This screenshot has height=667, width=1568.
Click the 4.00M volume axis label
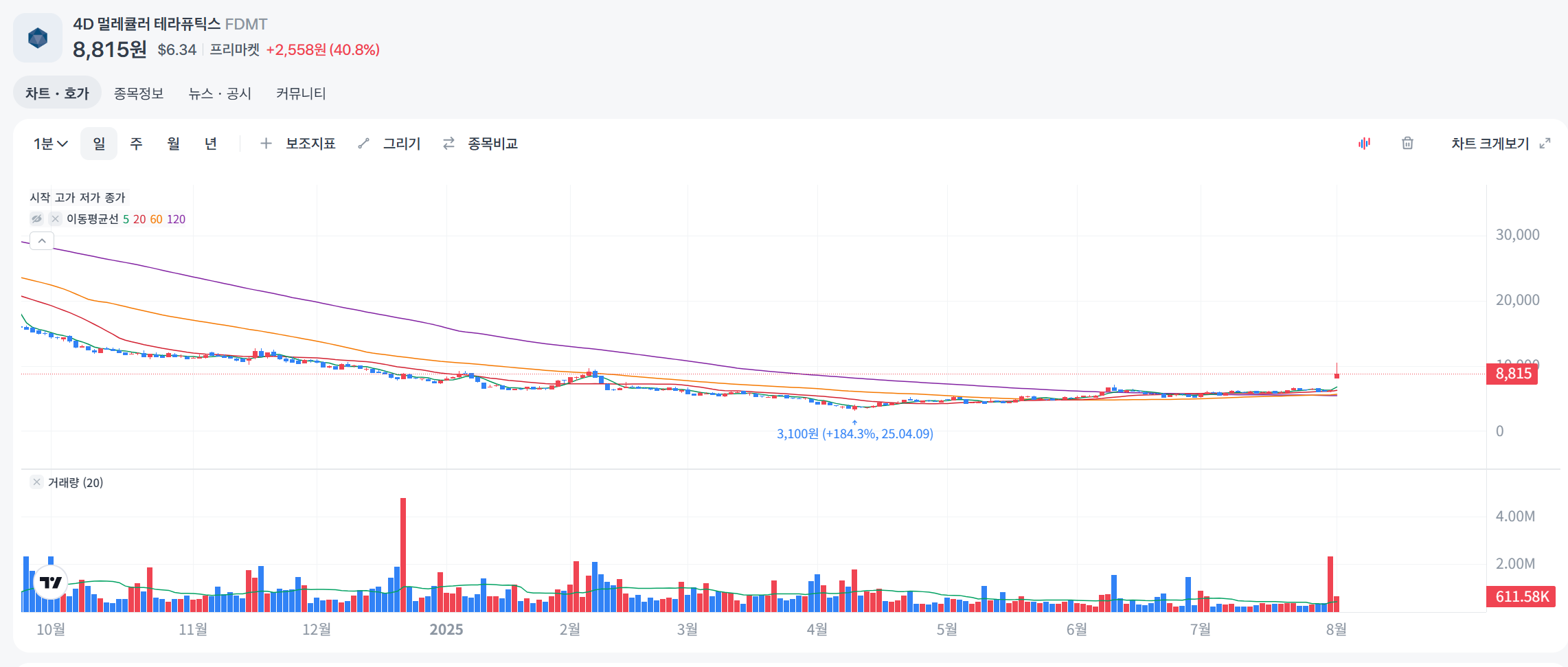coord(1515,517)
